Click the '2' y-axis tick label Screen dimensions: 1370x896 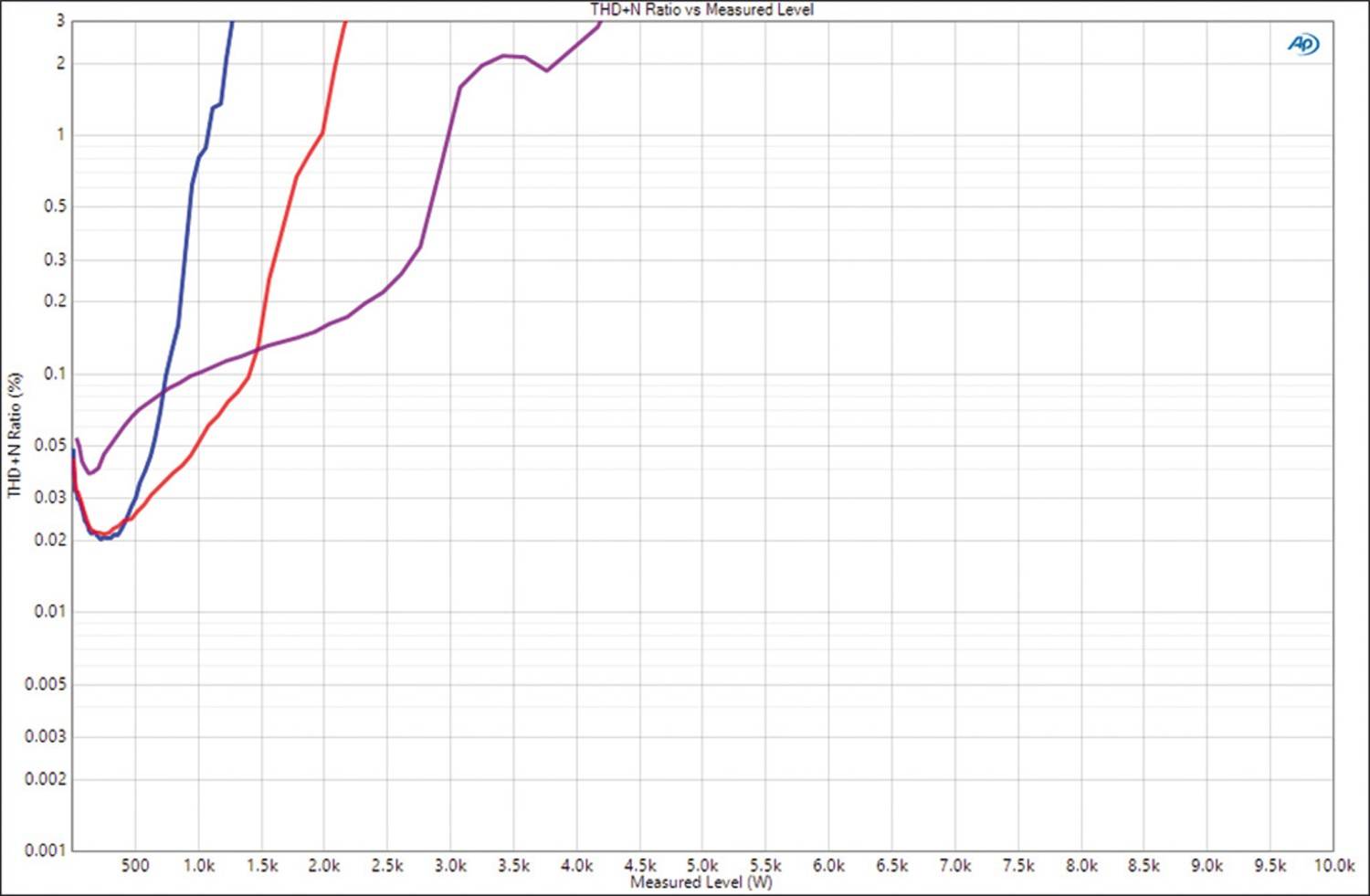click(x=60, y=63)
